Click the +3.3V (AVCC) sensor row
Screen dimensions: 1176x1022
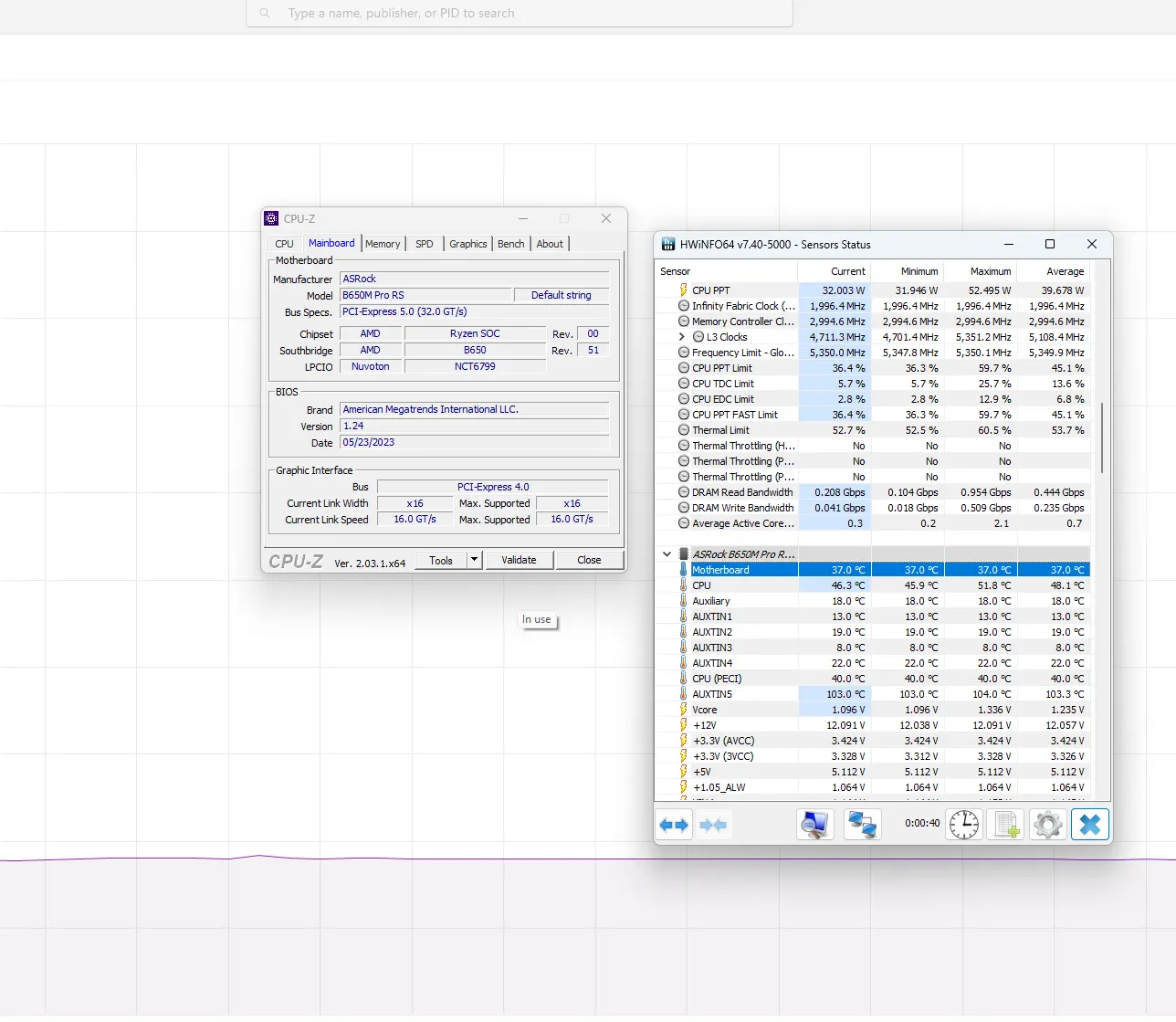coord(873,741)
